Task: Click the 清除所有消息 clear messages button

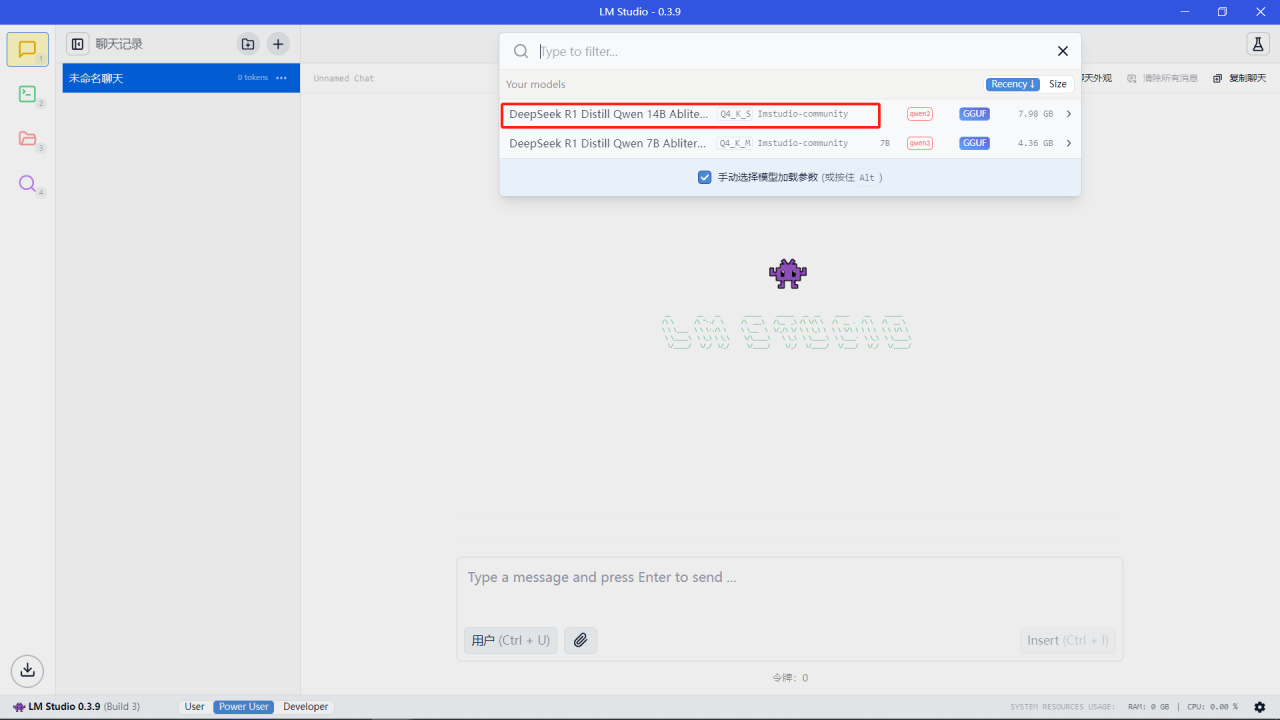Action: 1162,78
